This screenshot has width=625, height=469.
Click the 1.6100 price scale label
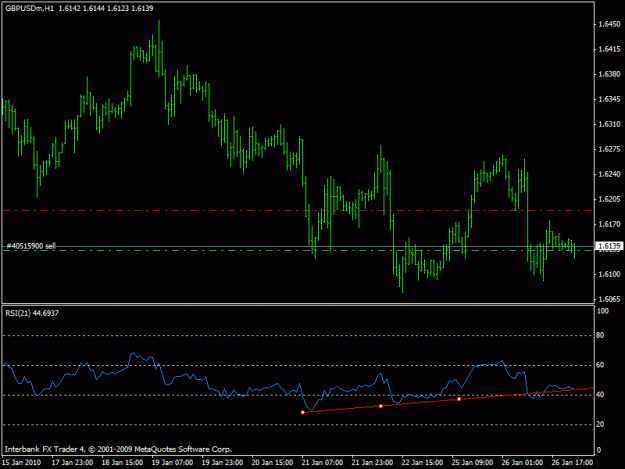(x=609, y=274)
